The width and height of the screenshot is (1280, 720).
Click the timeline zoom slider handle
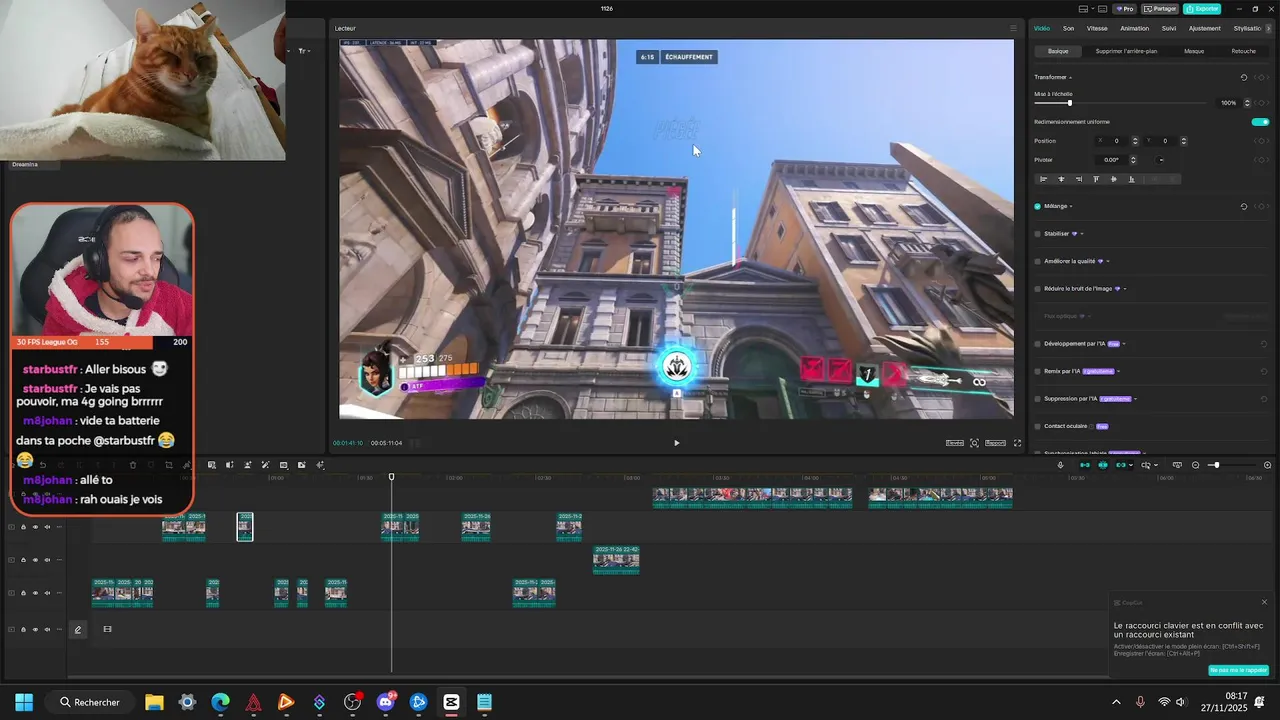point(1216,465)
